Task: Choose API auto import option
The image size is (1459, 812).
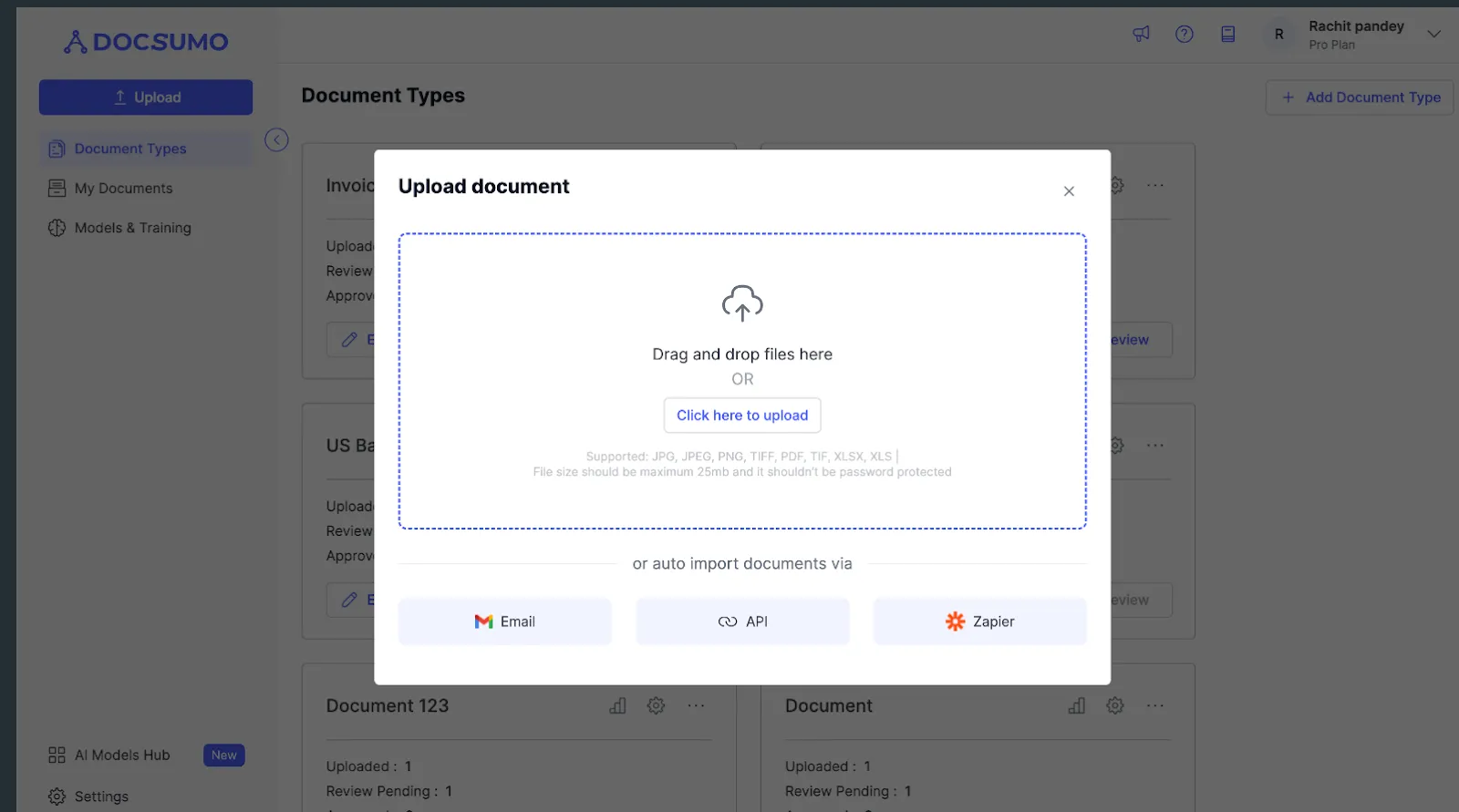Action: click(x=742, y=622)
